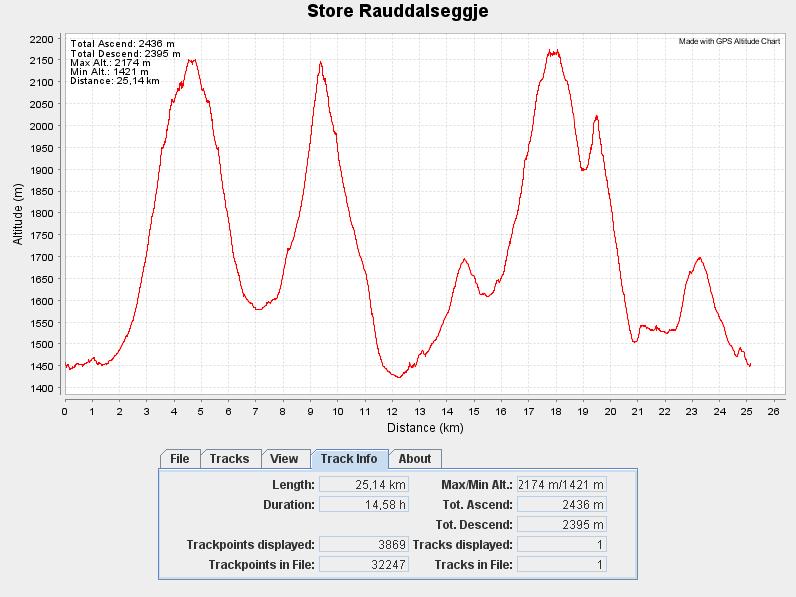
Task: Click the 'Made with GPS Altitude Chart' label
Action: (729, 41)
